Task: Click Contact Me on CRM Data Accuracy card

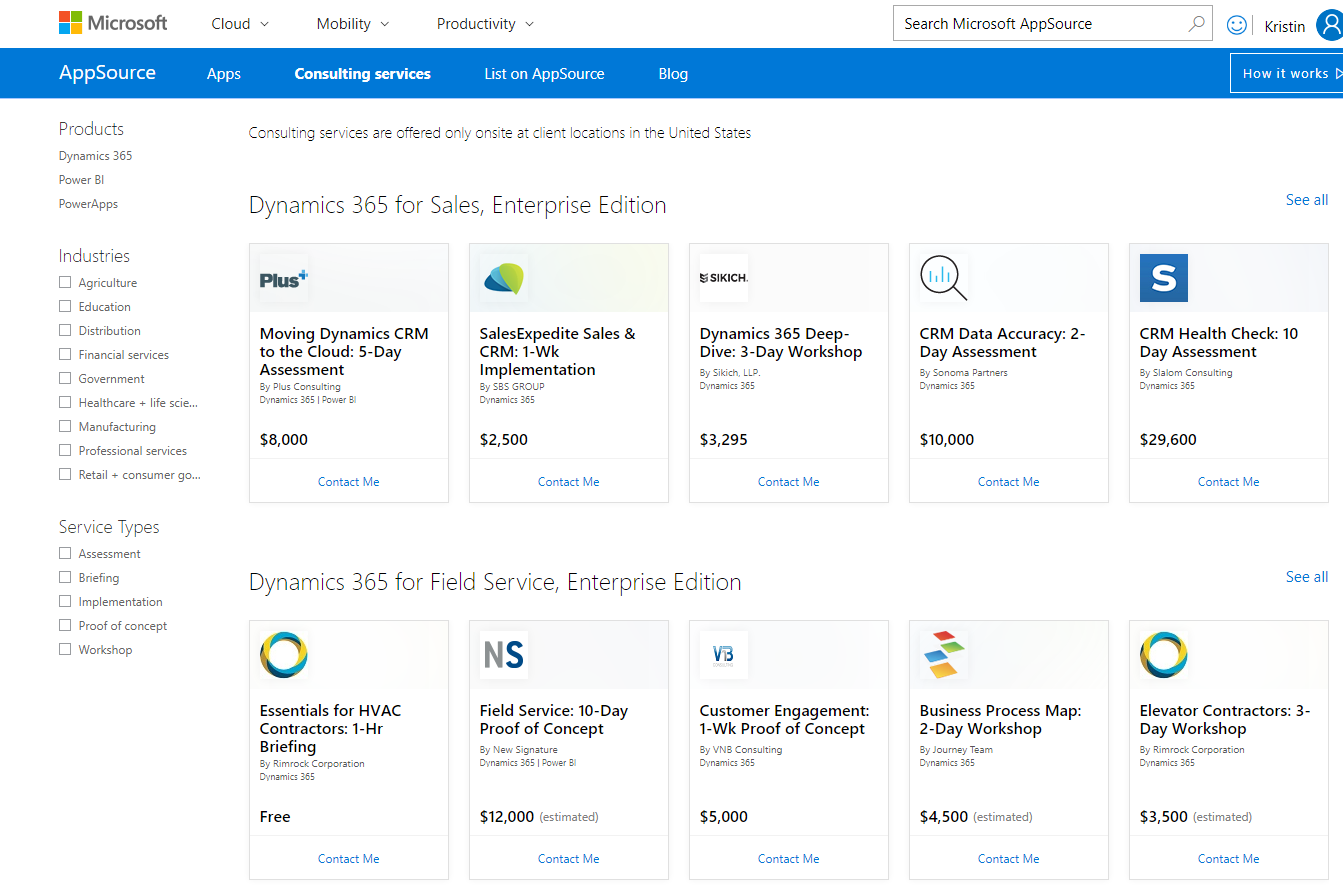Action: (x=1009, y=482)
